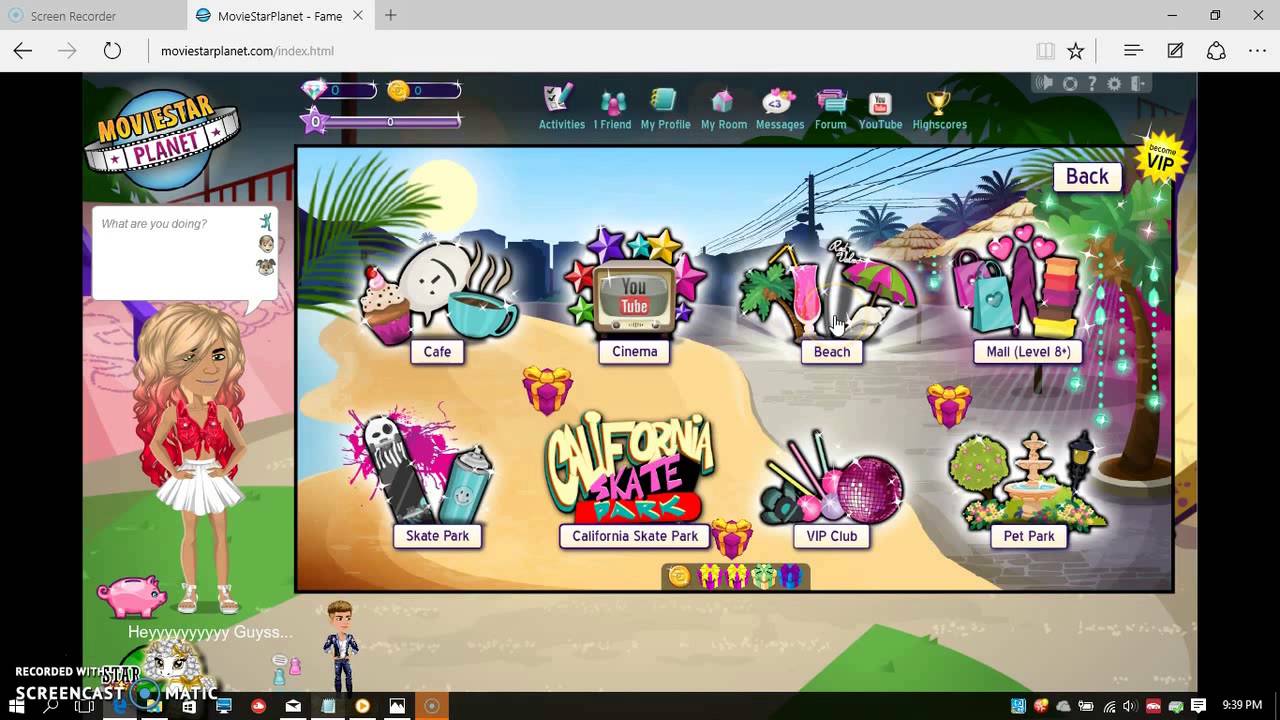Image resolution: width=1280 pixels, height=720 pixels.
Task: Enter the Mall (Level 8+) room
Action: point(1028,351)
